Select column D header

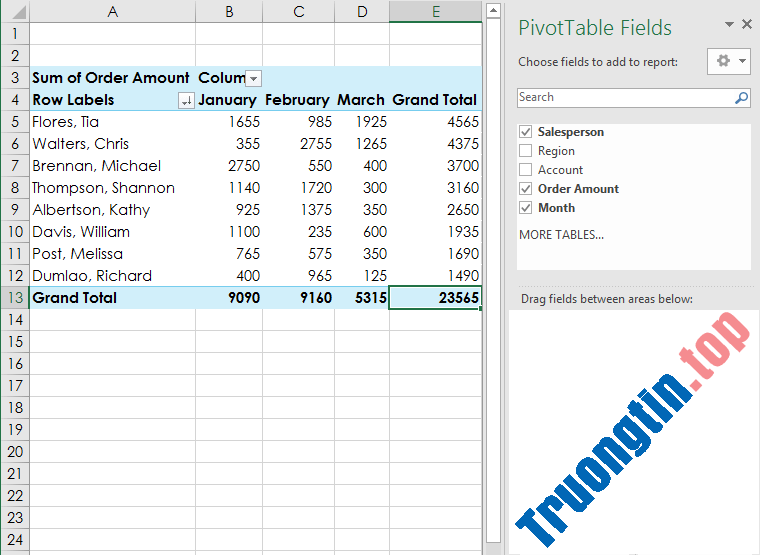pyautogui.click(x=362, y=12)
